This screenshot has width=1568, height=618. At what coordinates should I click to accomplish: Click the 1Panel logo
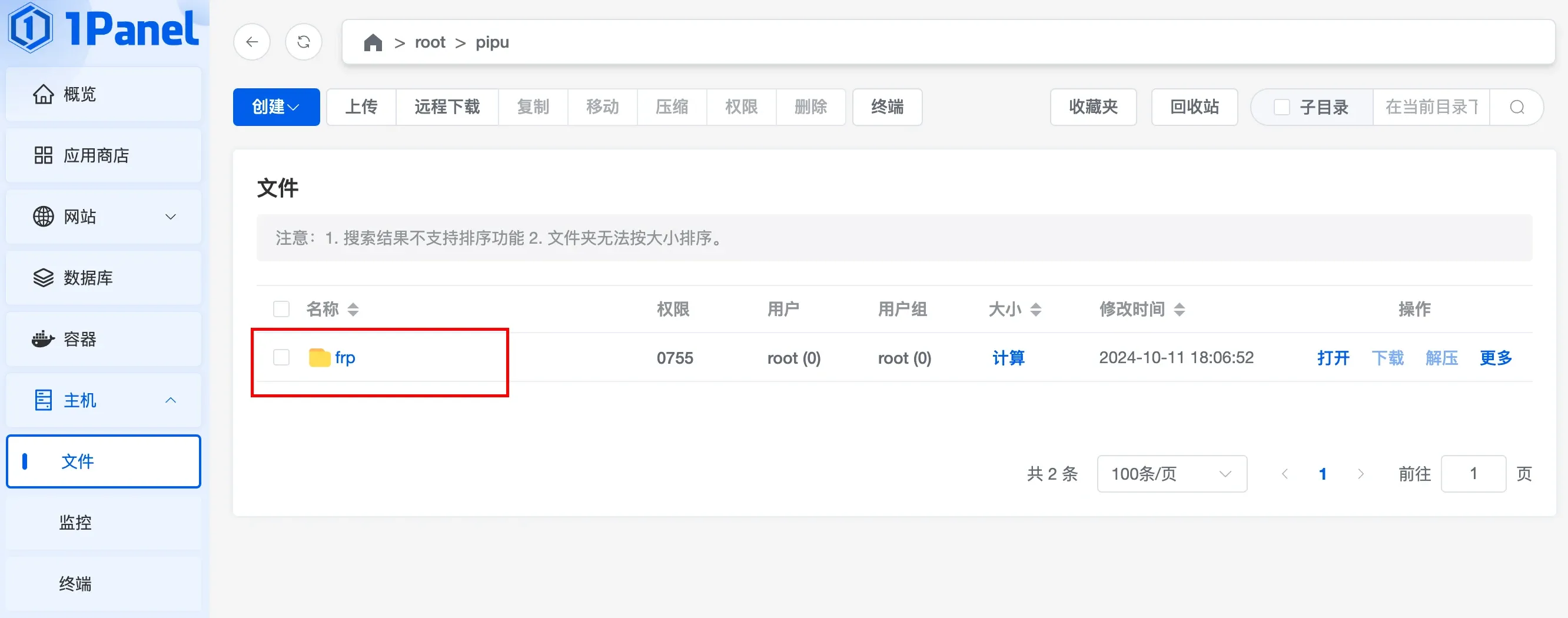(104, 28)
